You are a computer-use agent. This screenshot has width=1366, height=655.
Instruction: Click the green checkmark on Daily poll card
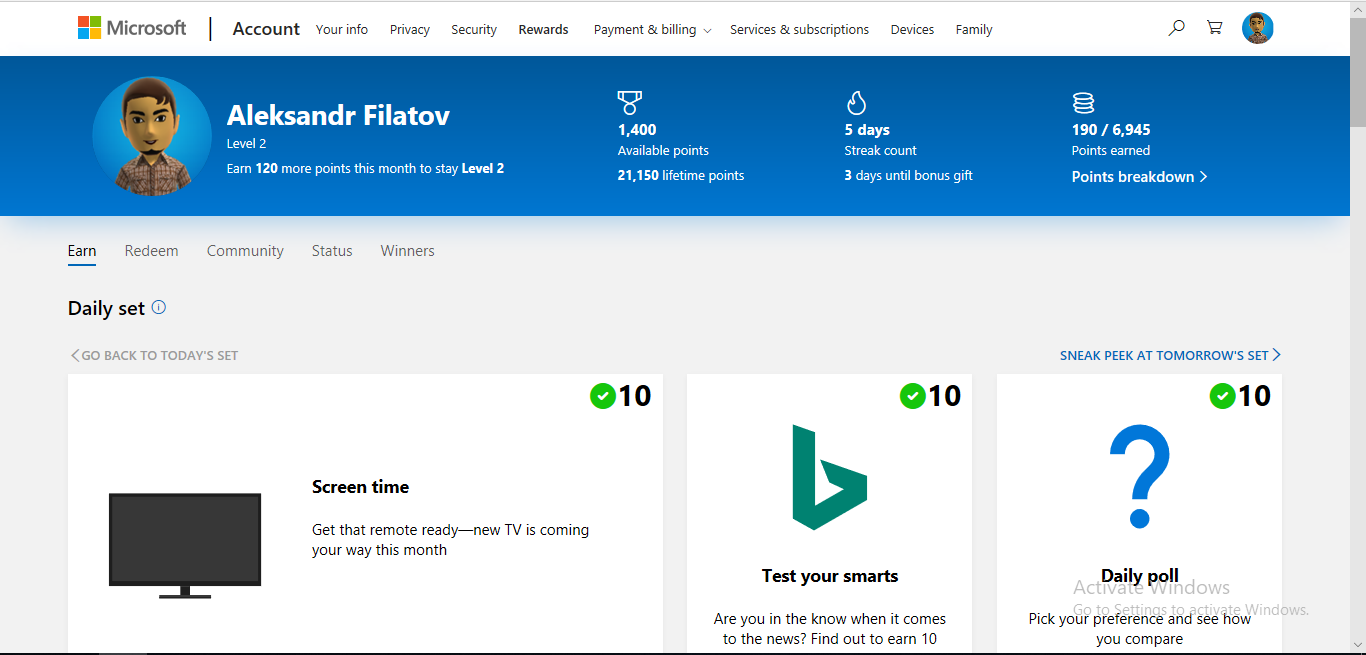1222,396
